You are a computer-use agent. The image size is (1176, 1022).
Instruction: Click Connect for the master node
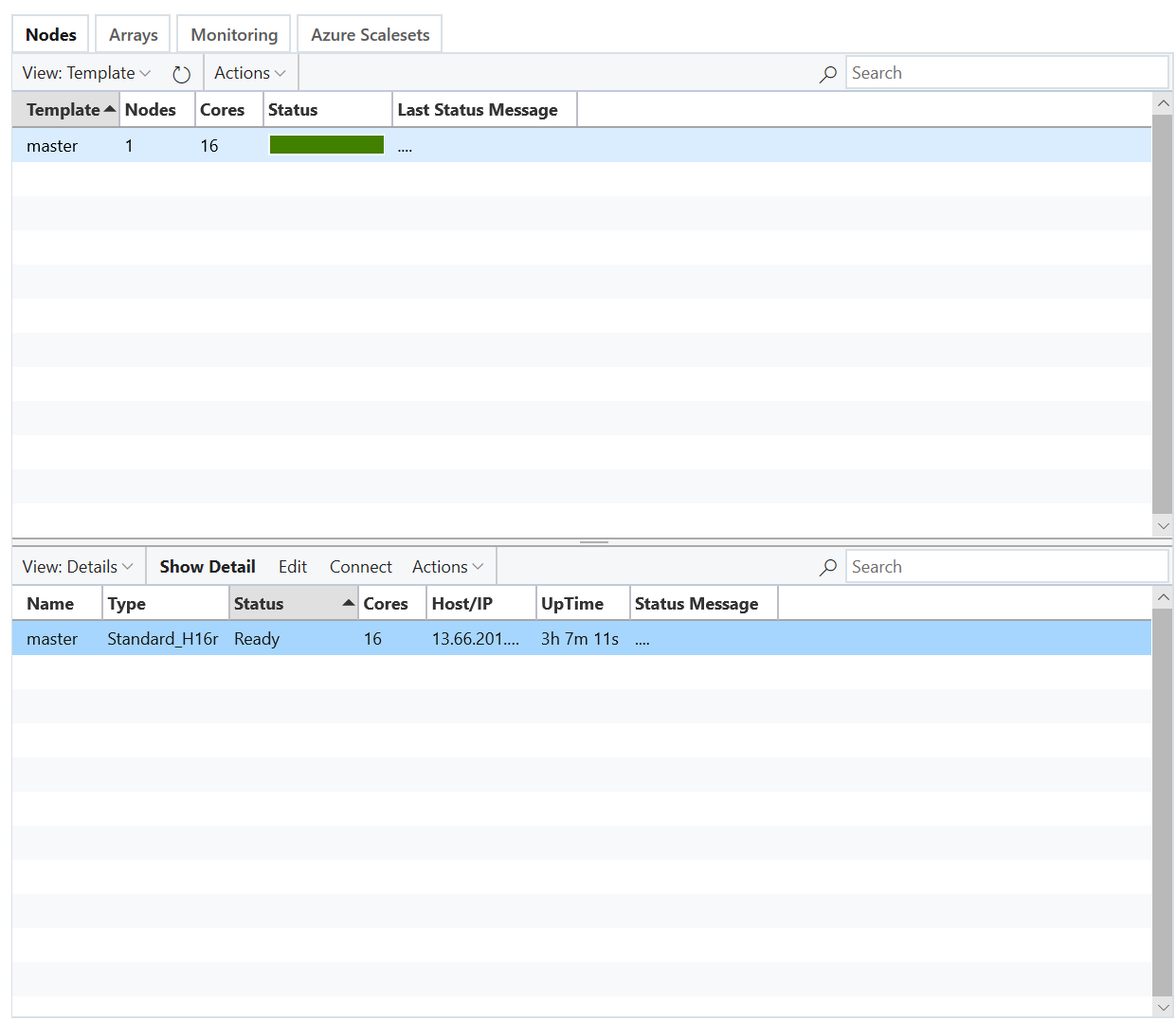pyautogui.click(x=360, y=566)
